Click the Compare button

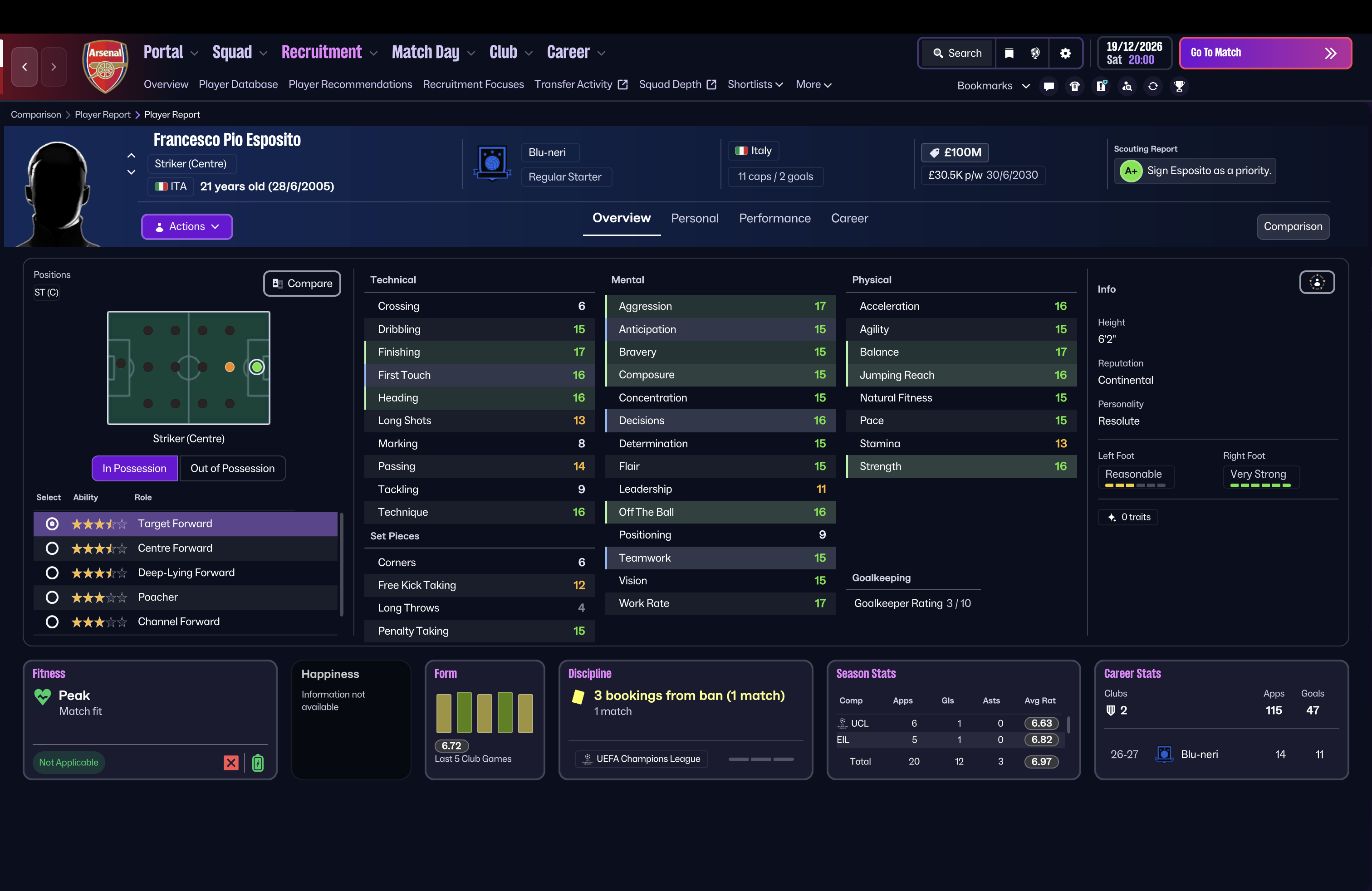coord(302,284)
